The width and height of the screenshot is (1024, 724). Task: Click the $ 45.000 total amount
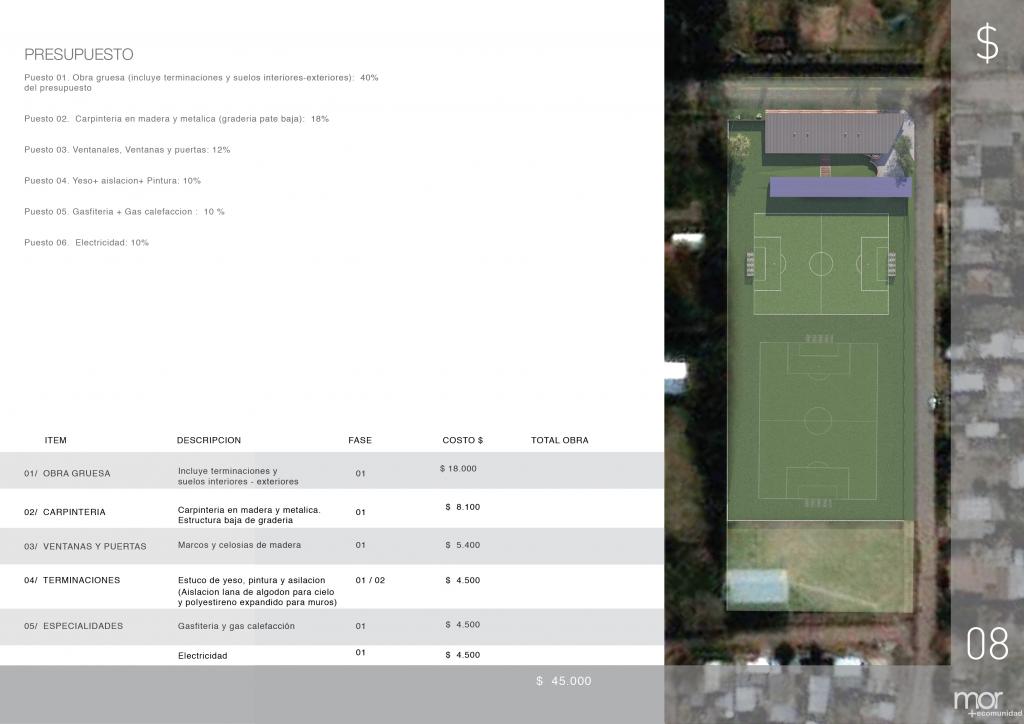(x=564, y=681)
